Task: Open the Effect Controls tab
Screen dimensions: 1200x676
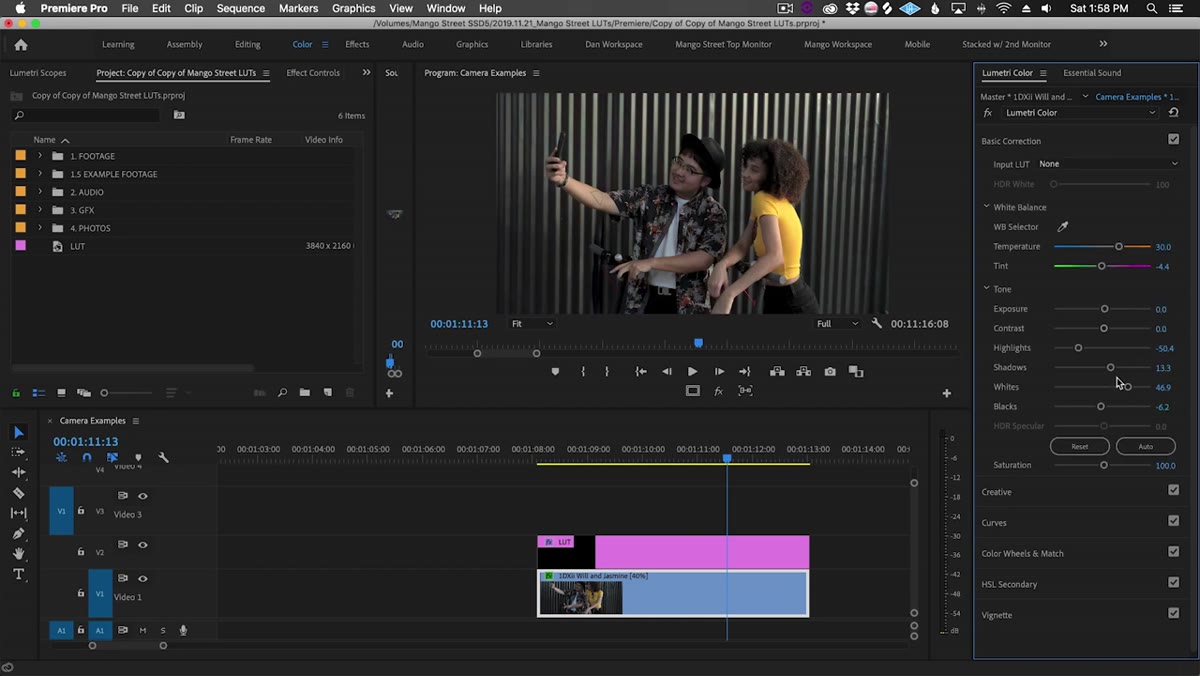Action: tap(313, 73)
